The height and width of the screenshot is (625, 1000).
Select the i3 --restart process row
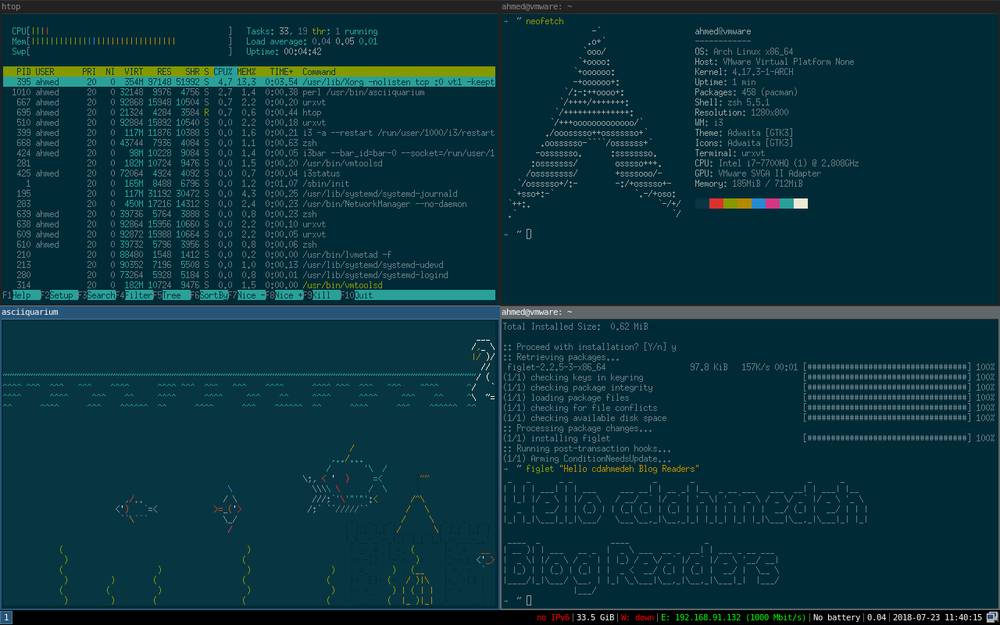pos(249,133)
